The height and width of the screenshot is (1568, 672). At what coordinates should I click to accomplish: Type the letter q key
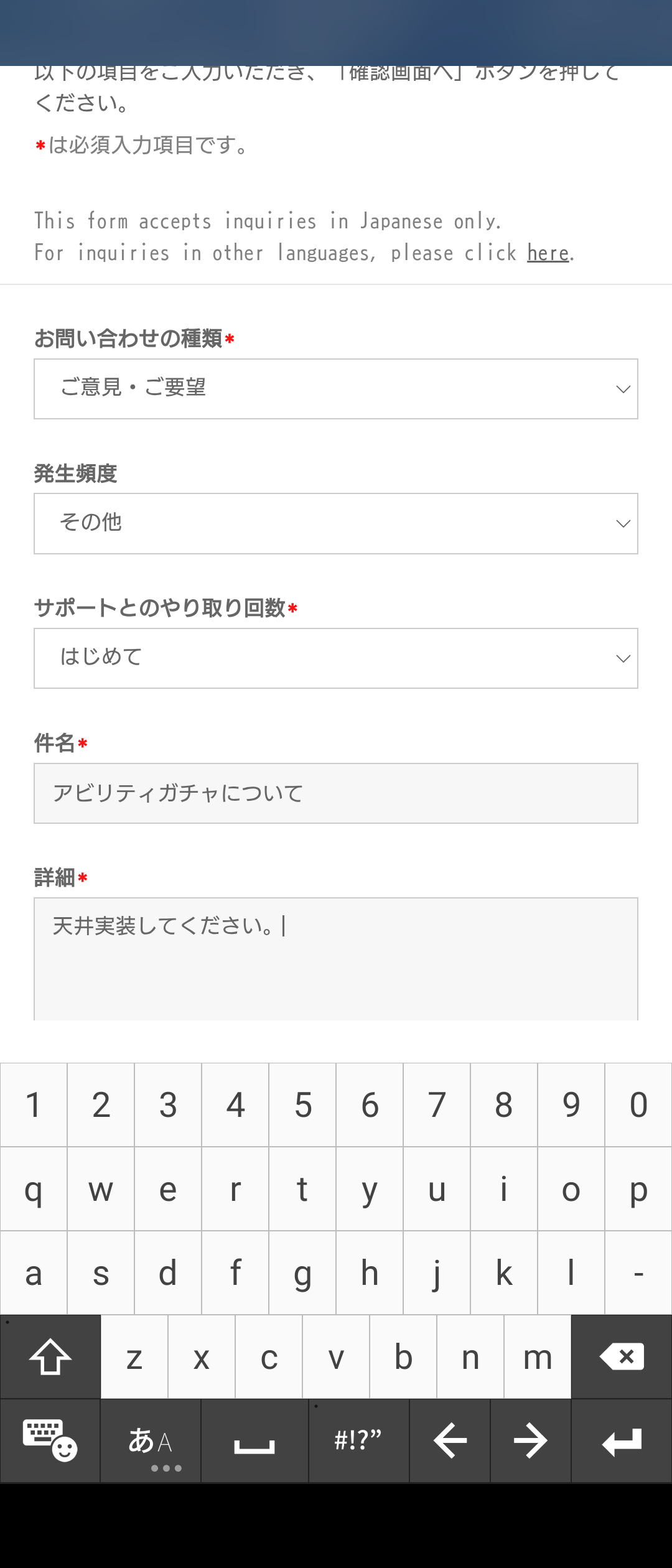click(34, 1189)
